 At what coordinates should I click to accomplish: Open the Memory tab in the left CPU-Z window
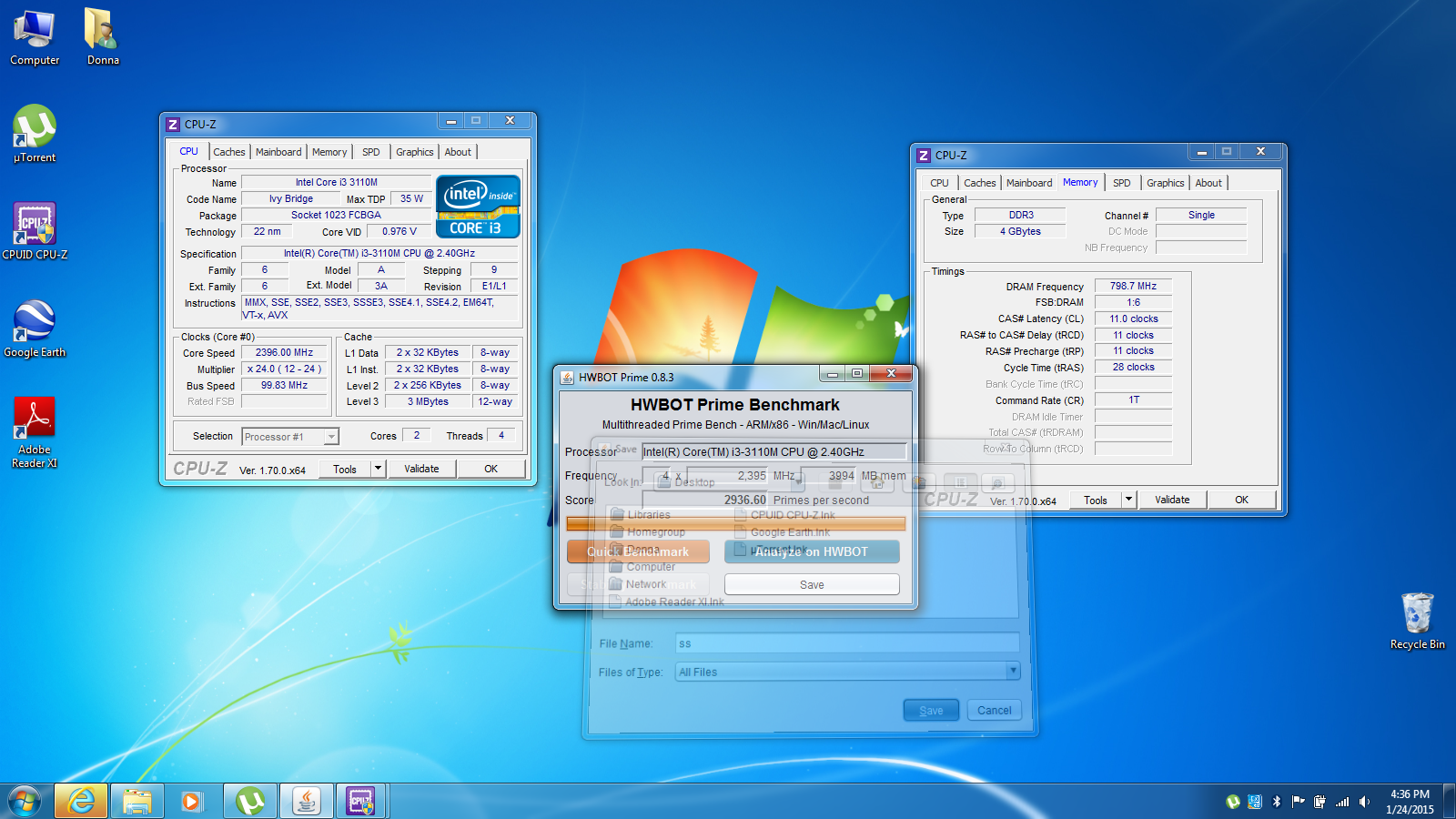tap(329, 152)
